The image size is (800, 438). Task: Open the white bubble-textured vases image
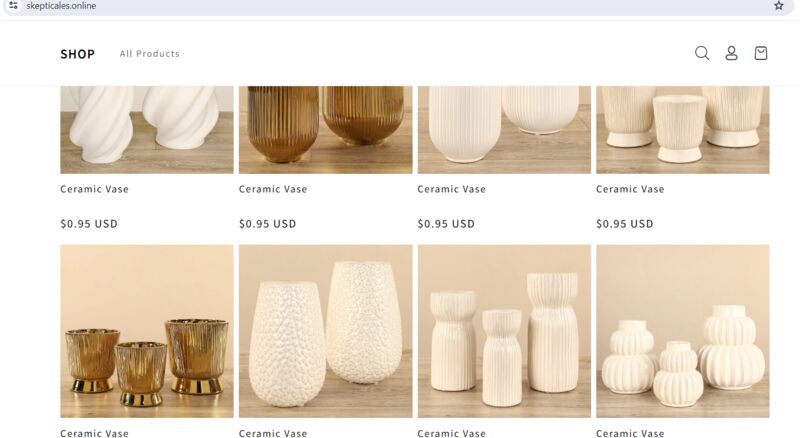pos(326,331)
